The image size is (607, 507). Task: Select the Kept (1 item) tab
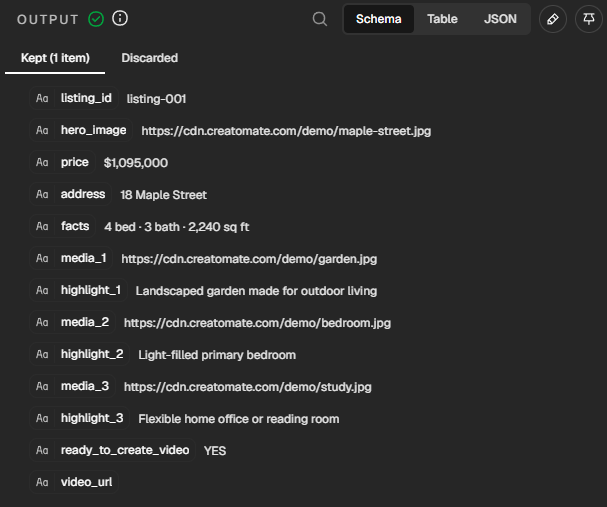[55, 58]
